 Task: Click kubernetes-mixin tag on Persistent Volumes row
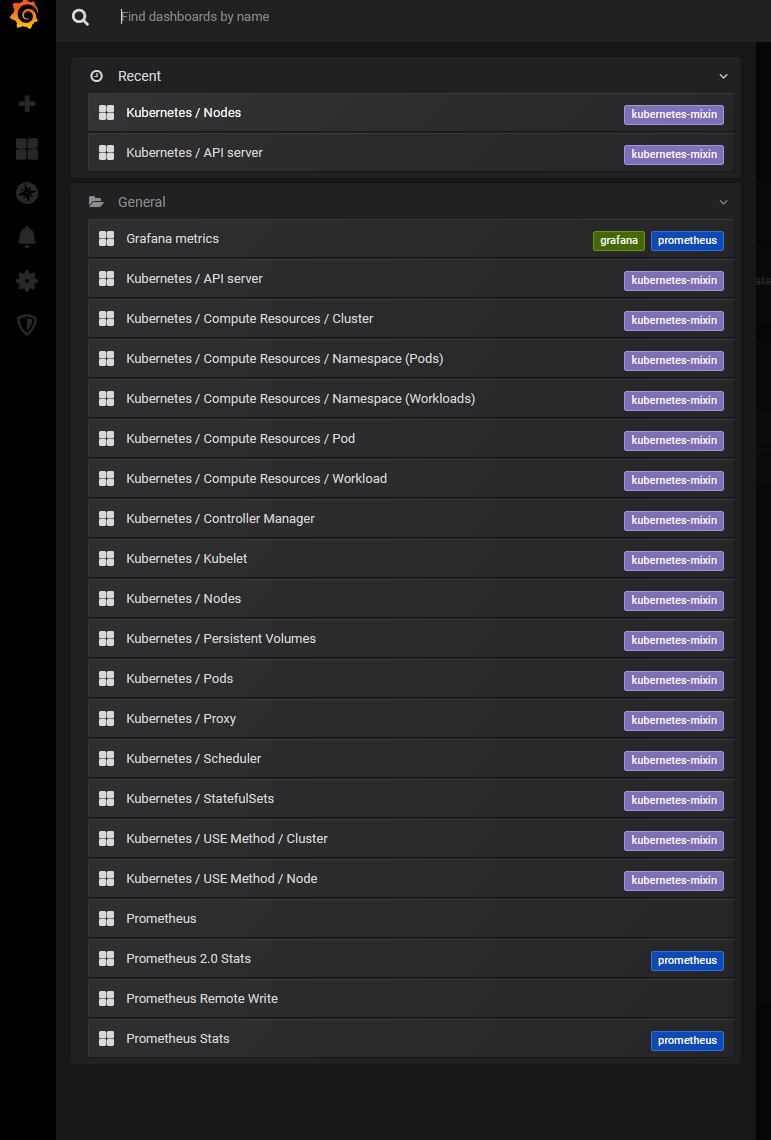click(674, 641)
